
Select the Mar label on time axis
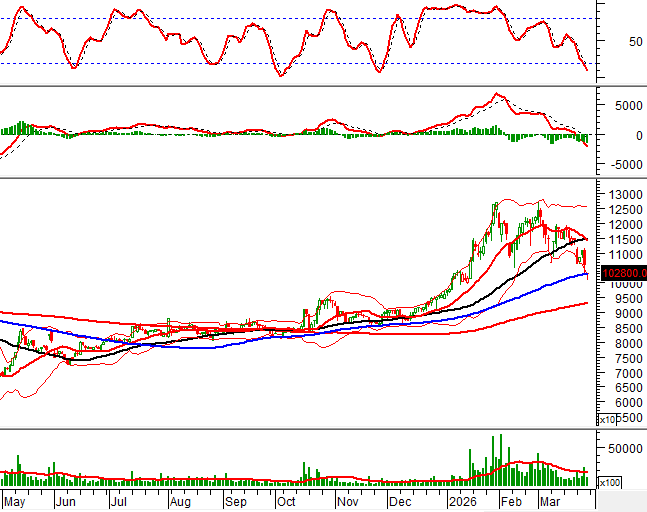point(551,499)
